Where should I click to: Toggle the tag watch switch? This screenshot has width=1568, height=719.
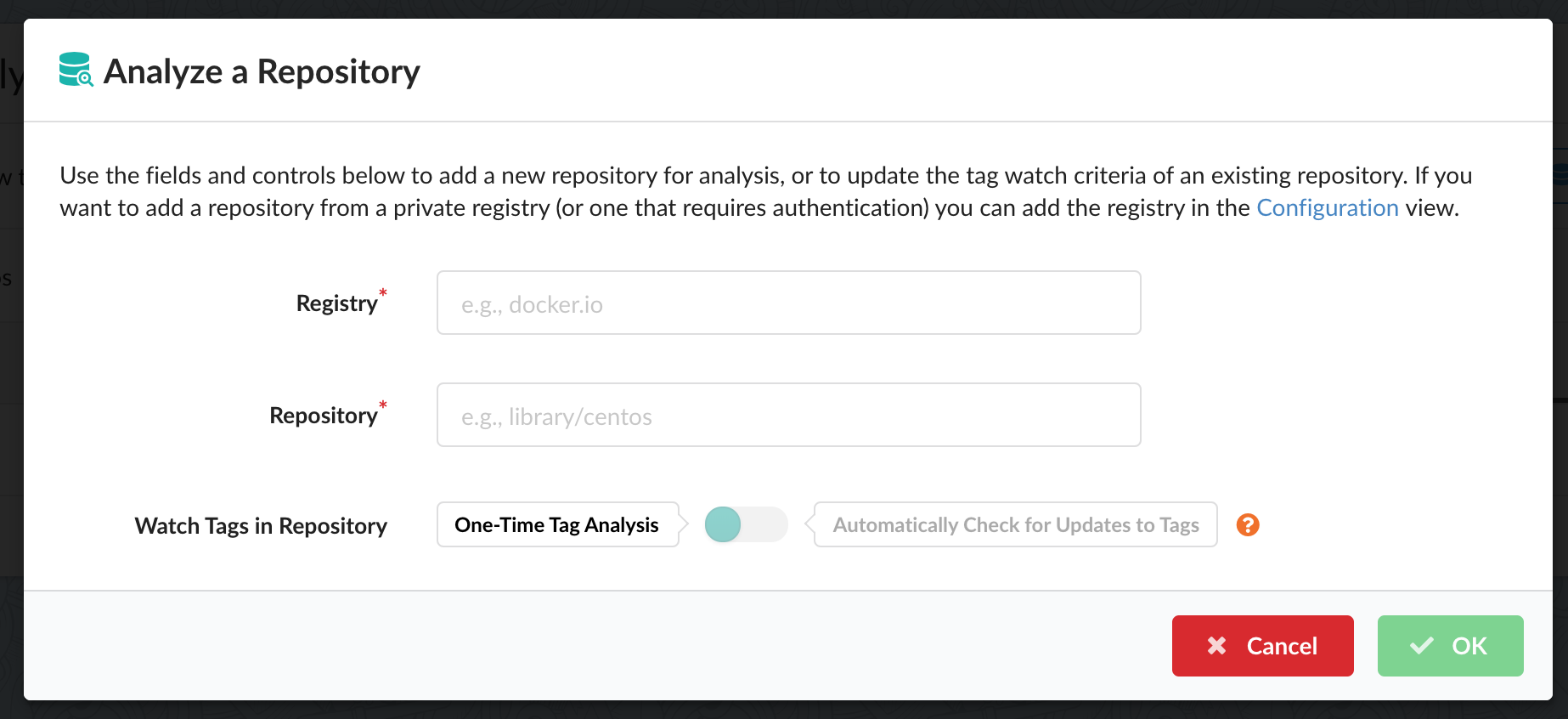[746, 524]
